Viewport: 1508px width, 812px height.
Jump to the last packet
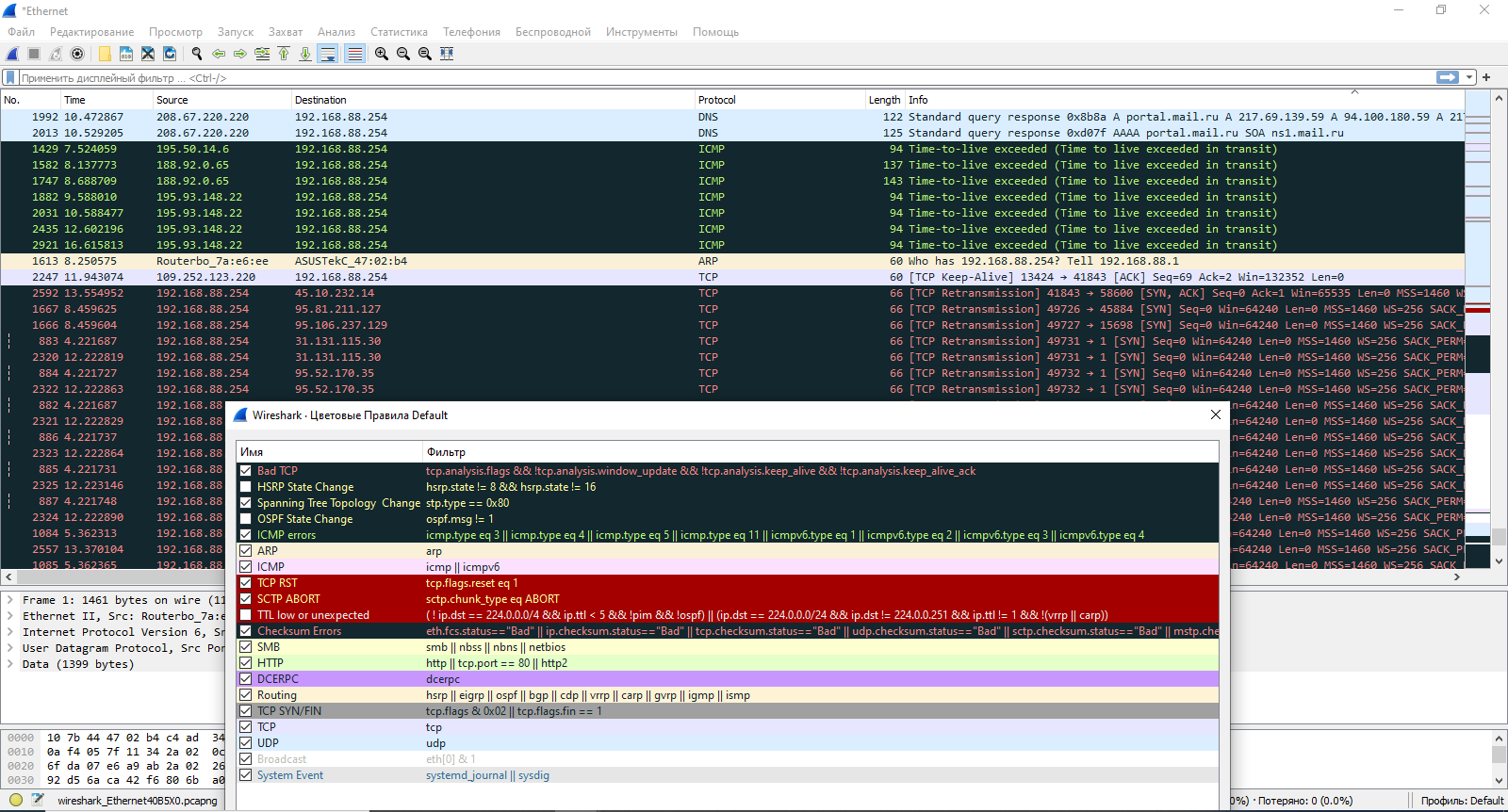pos(305,54)
